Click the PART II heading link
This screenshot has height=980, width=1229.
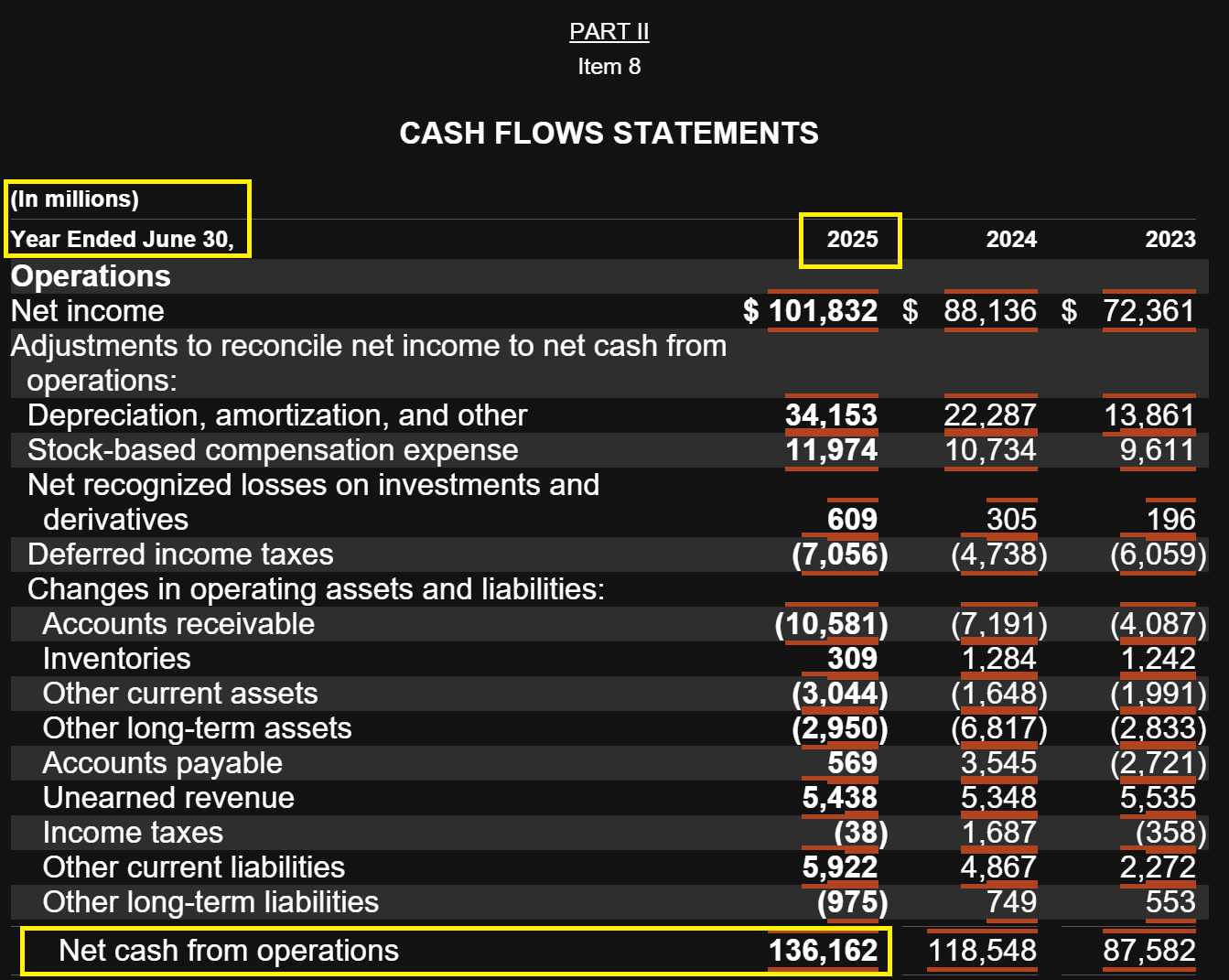[x=609, y=31]
